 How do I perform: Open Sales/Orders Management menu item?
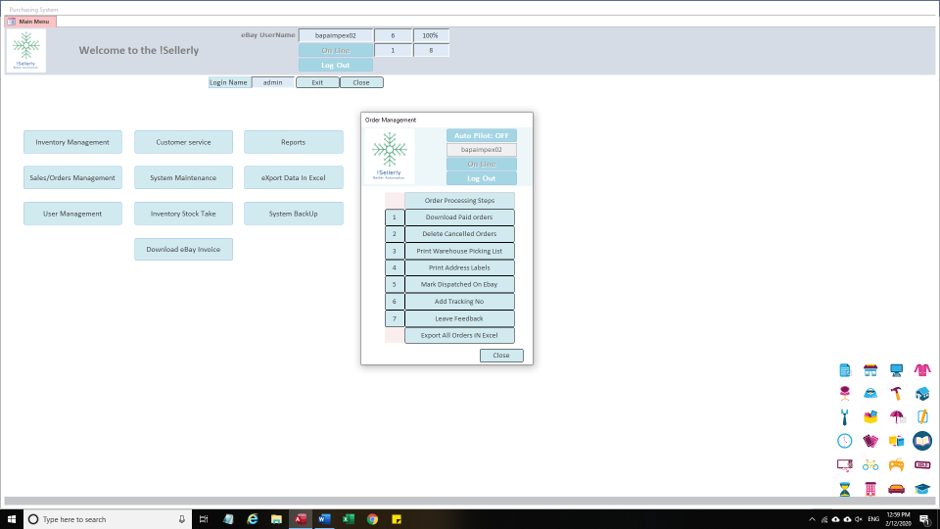point(73,178)
